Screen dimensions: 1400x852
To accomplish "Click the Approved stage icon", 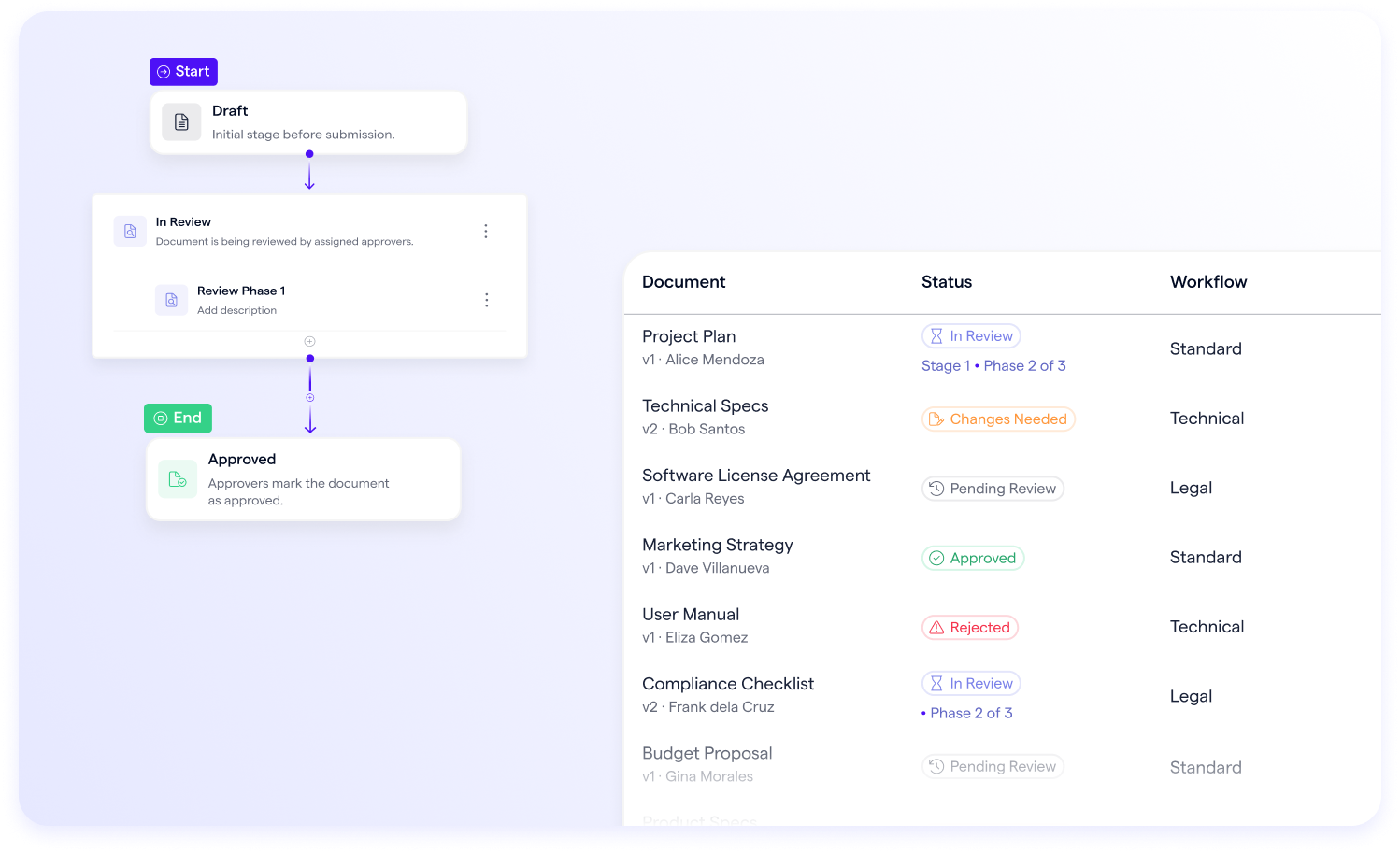I will pyautogui.click(x=178, y=479).
